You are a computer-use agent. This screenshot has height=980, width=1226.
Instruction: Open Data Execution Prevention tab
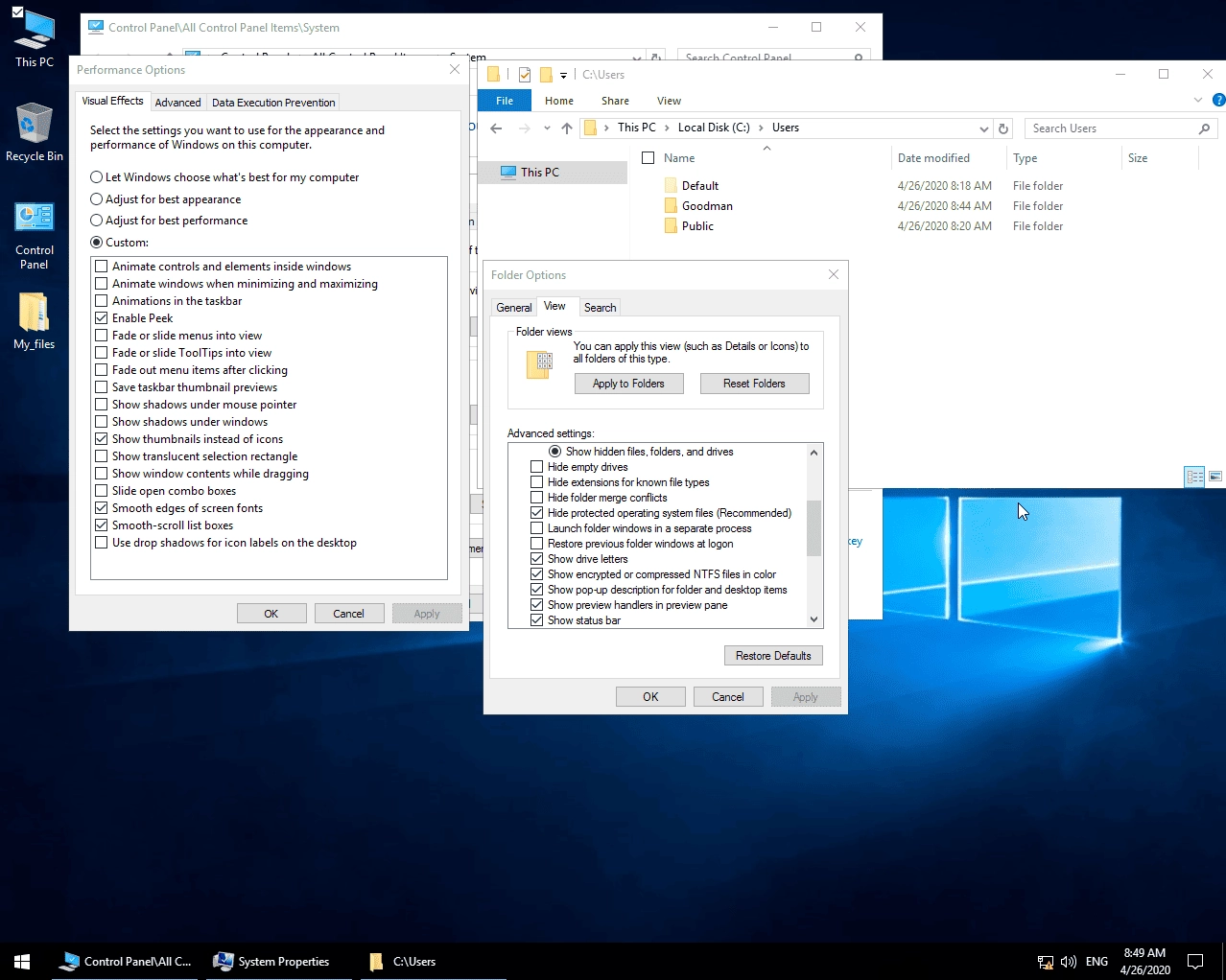click(x=273, y=103)
